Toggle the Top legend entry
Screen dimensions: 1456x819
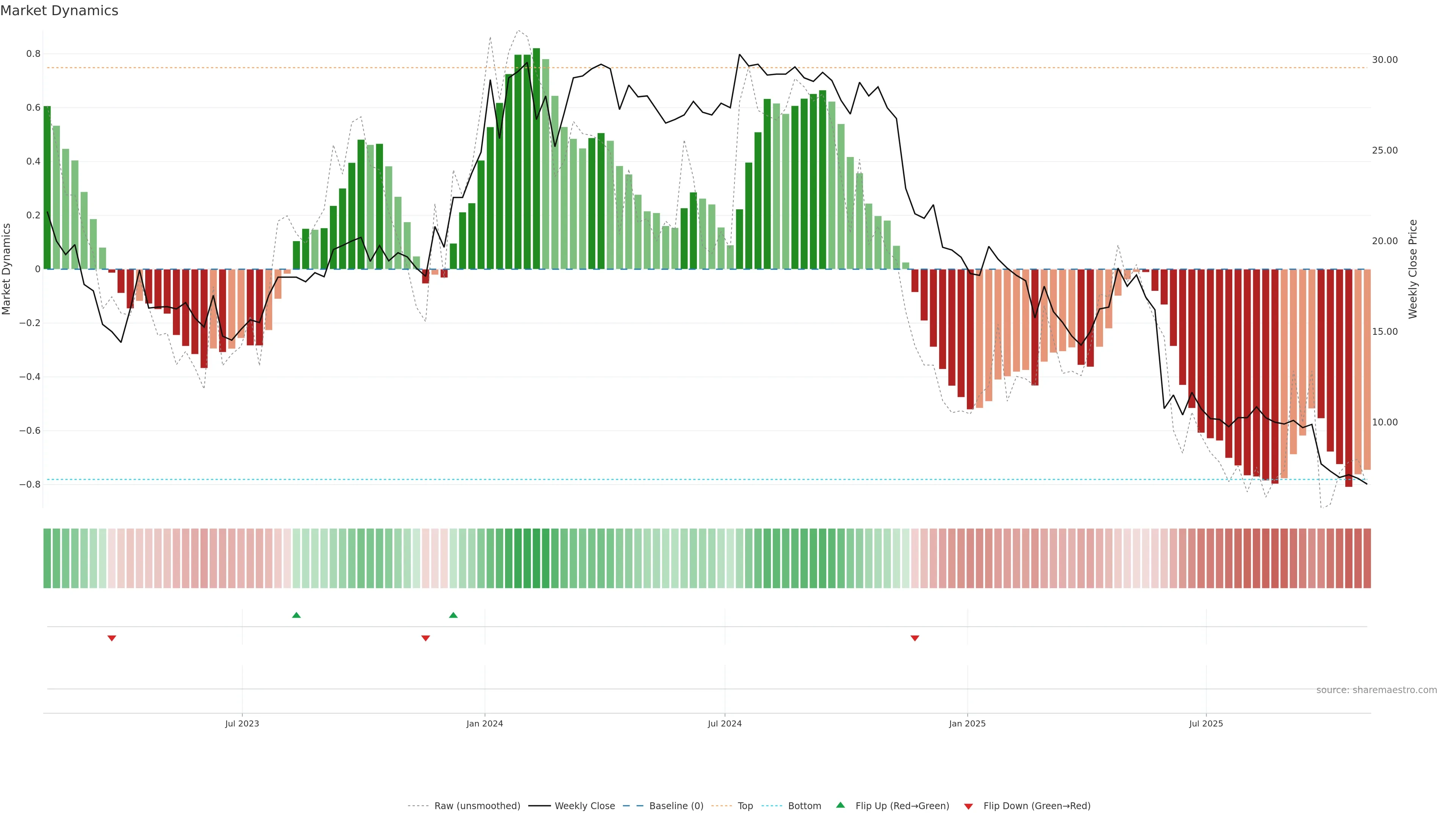[x=745, y=806]
